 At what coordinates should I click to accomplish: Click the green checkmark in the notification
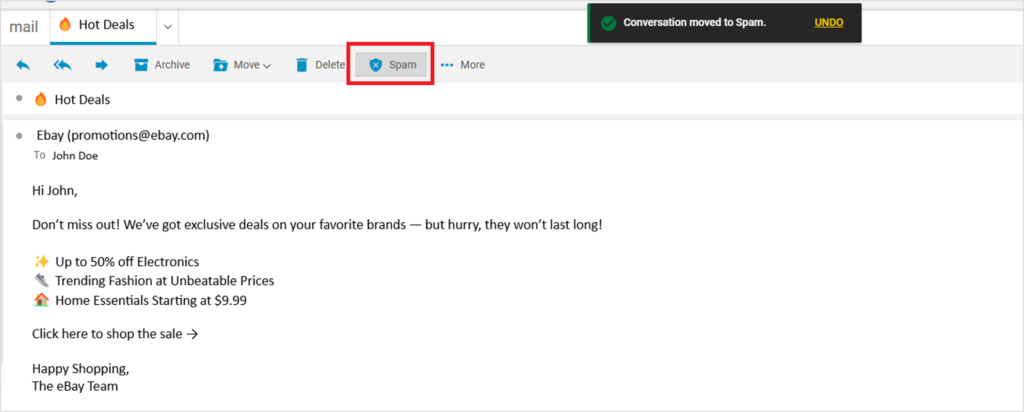pyautogui.click(x=607, y=23)
